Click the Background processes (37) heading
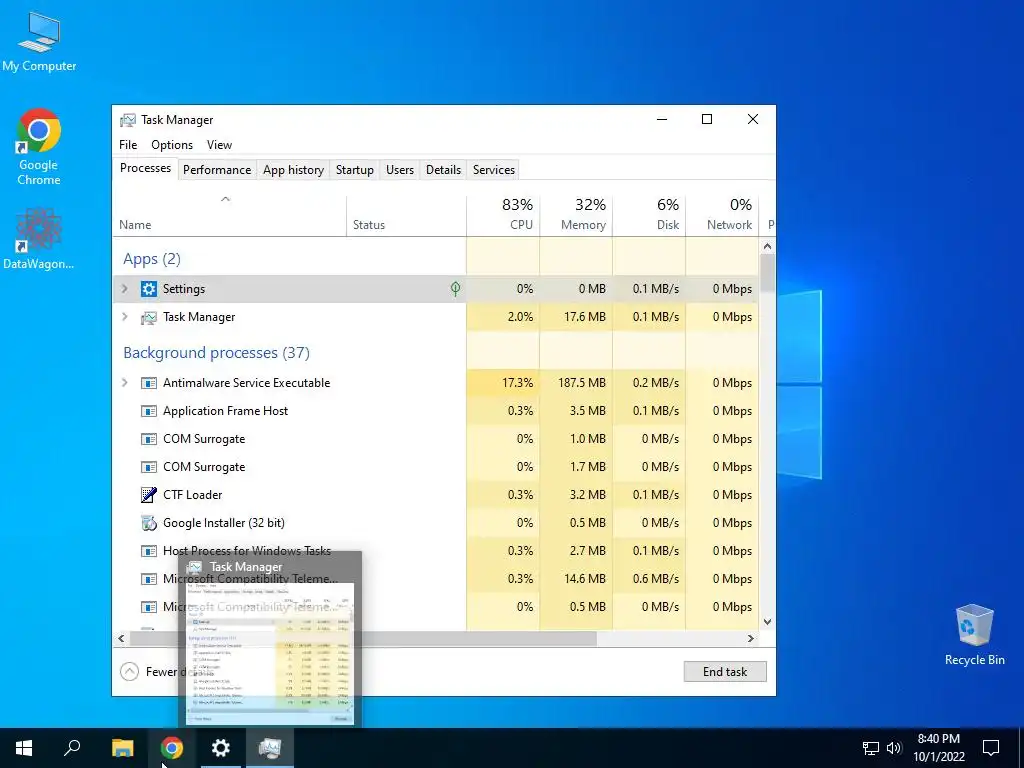 [x=216, y=353]
